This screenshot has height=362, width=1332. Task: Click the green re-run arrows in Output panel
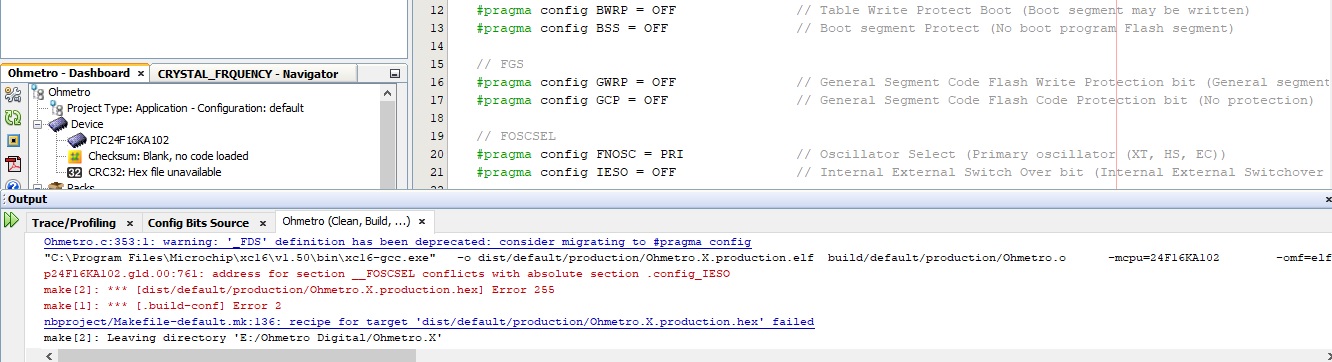(x=11, y=221)
